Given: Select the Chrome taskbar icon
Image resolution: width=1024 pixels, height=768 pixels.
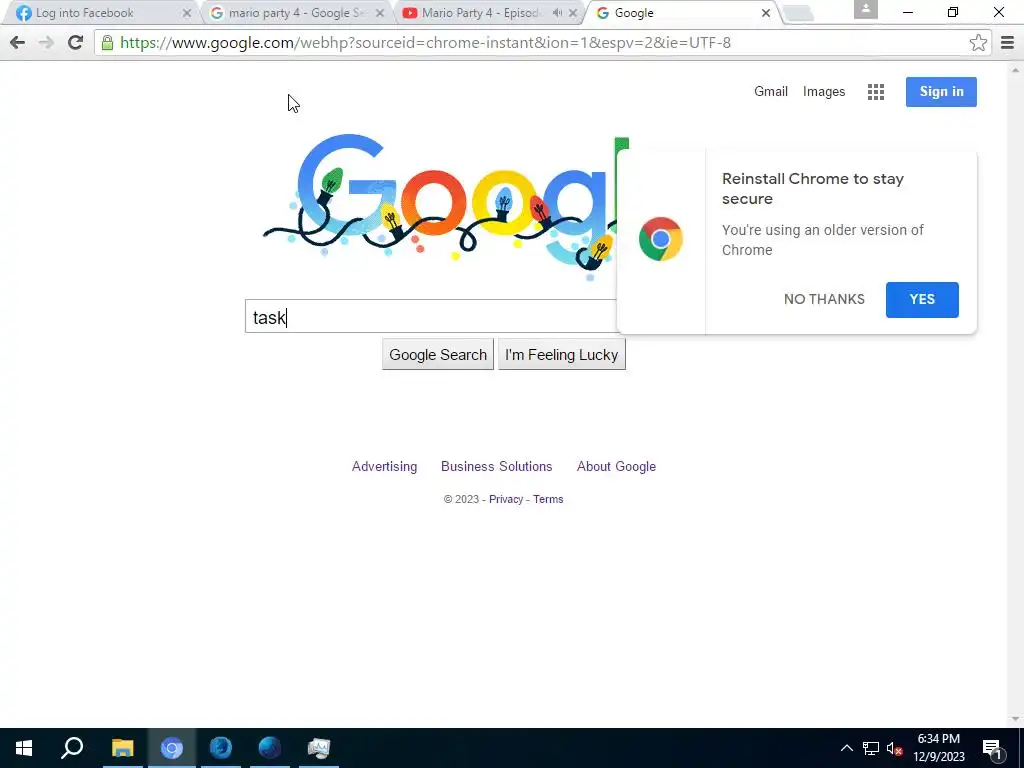Looking at the screenshot, I should click(x=172, y=748).
